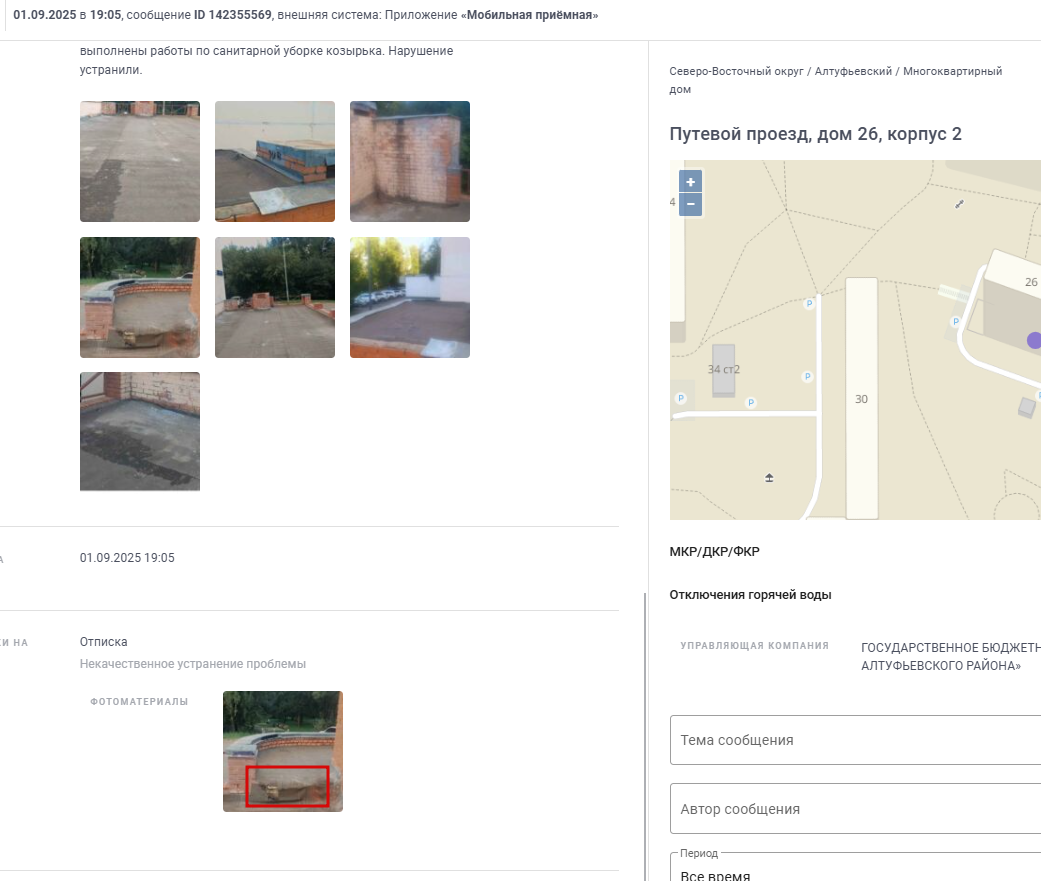This screenshot has width=1041, height=881.
Task: Zoom out the map with minus button
Action: pos(690,204)
